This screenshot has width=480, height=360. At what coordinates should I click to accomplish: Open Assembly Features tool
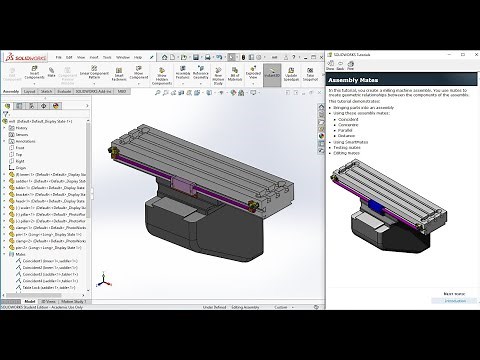pos(183,73)
